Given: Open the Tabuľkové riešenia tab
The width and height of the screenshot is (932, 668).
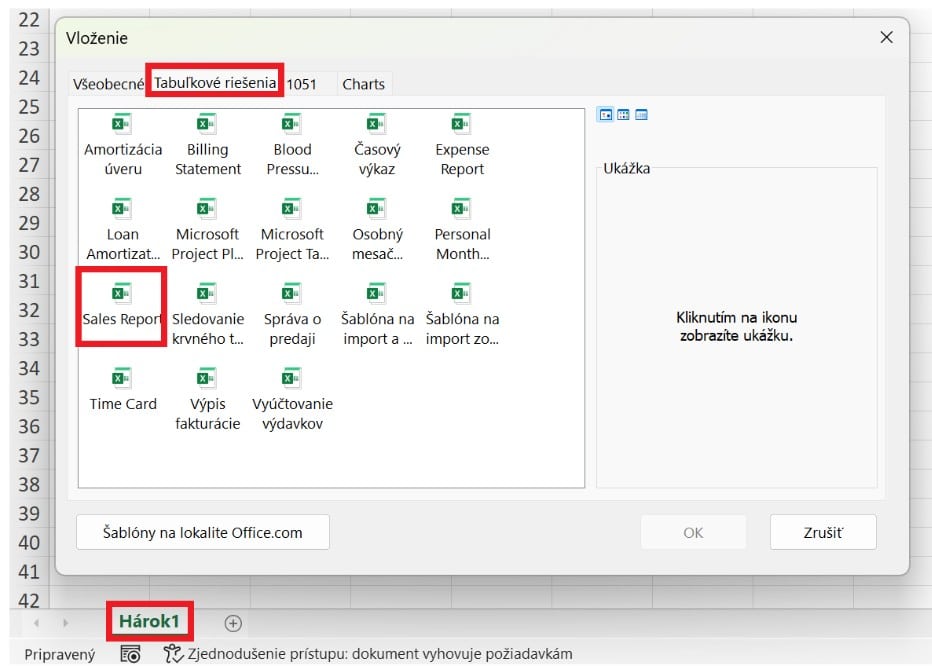Looking at the screenshot, I should [215, 82].
